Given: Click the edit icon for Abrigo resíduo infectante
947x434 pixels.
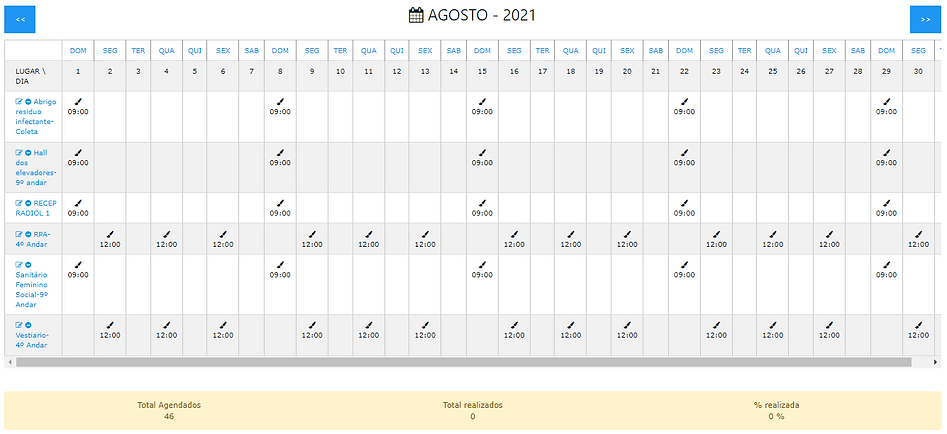Looking at the screenshot, I should pyautogui.click(x=19, y=102).
